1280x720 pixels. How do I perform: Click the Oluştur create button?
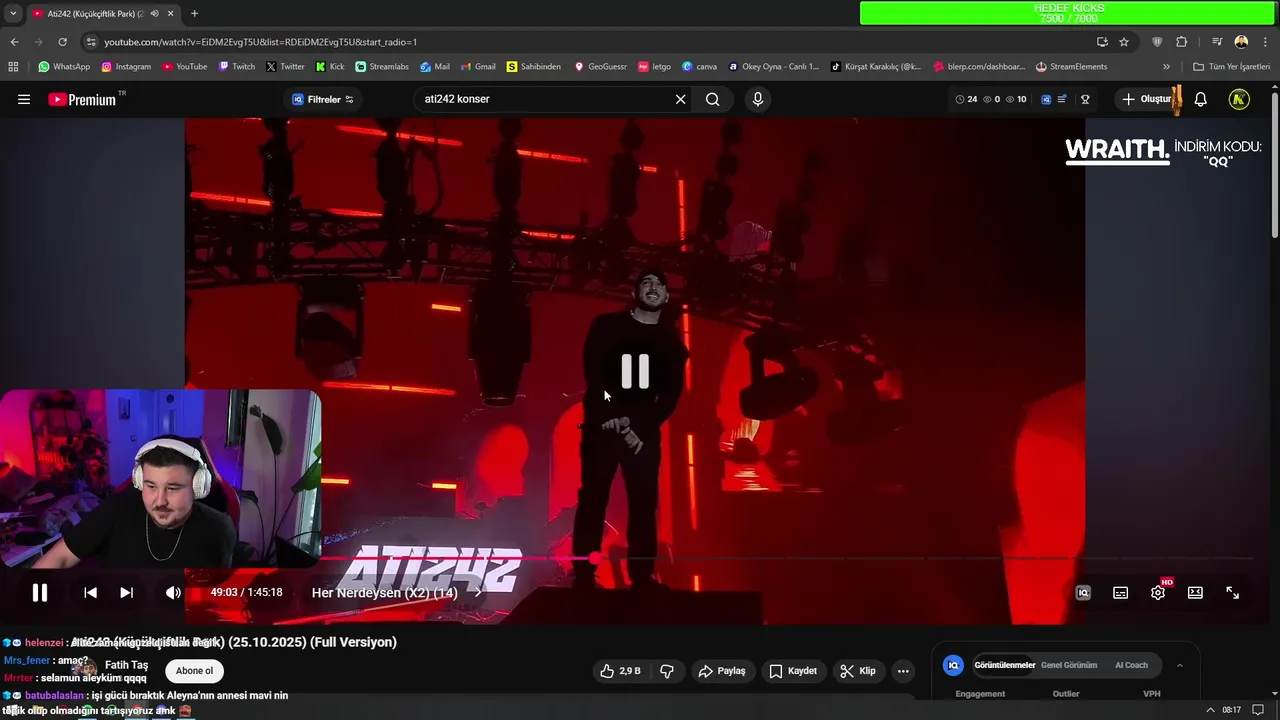point(1147,99)
